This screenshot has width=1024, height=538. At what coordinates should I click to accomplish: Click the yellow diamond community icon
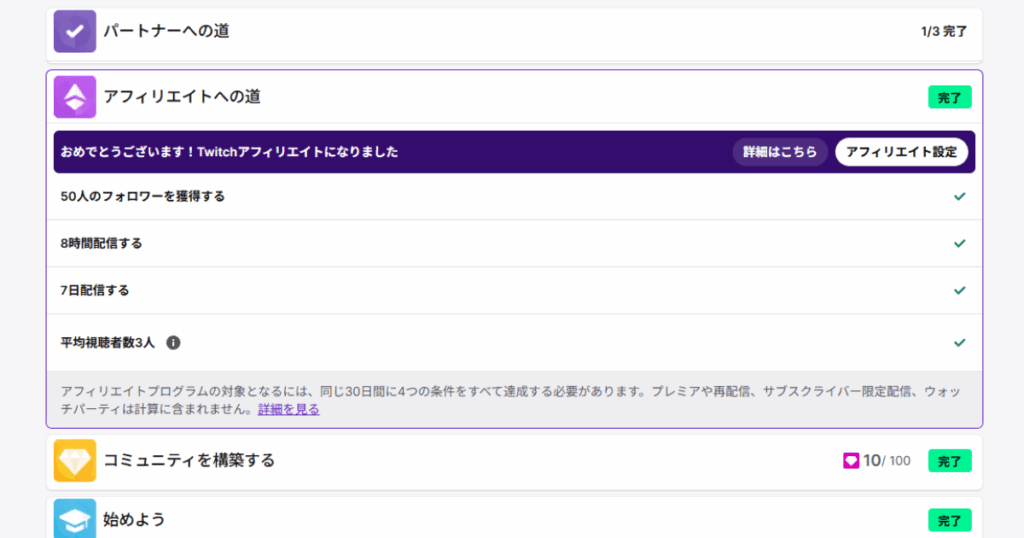point(75,460)
